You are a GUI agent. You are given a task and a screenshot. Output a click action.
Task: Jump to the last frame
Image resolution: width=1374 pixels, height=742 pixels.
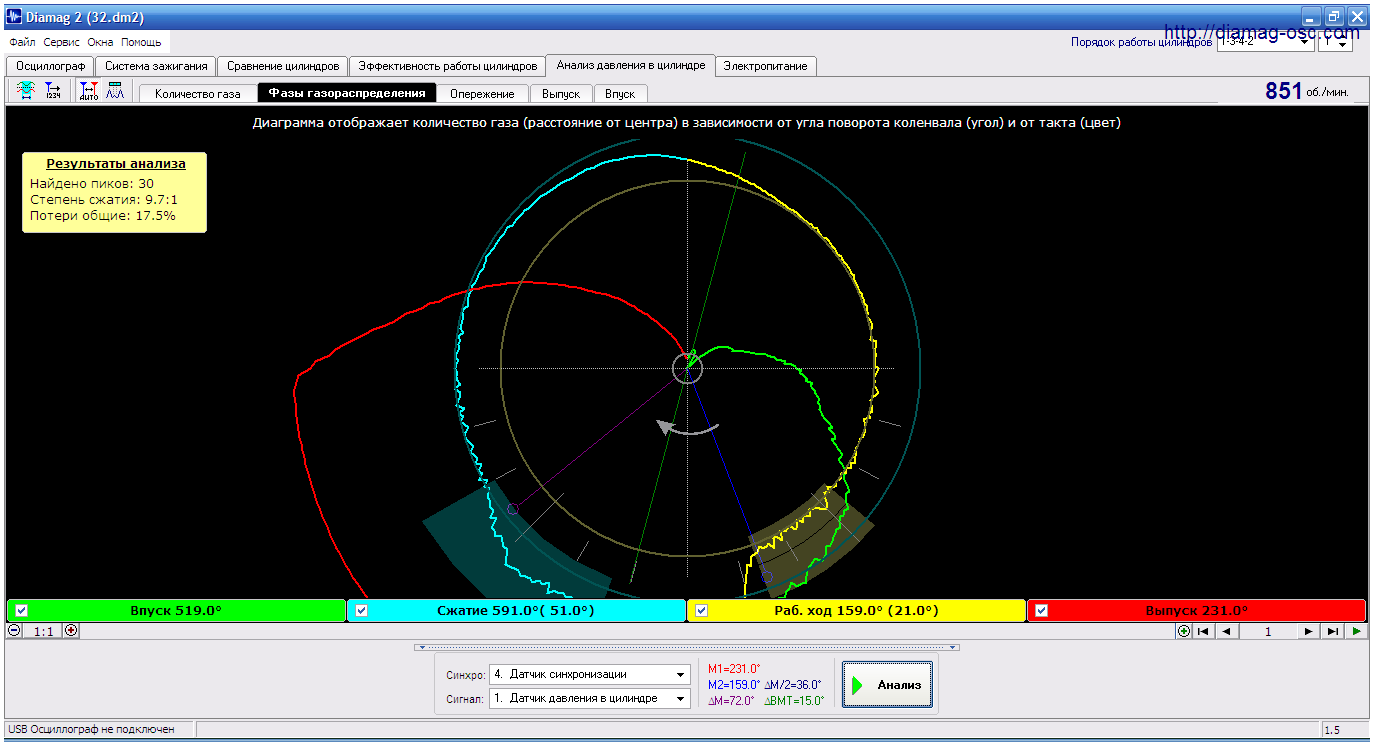point(1332,631)
